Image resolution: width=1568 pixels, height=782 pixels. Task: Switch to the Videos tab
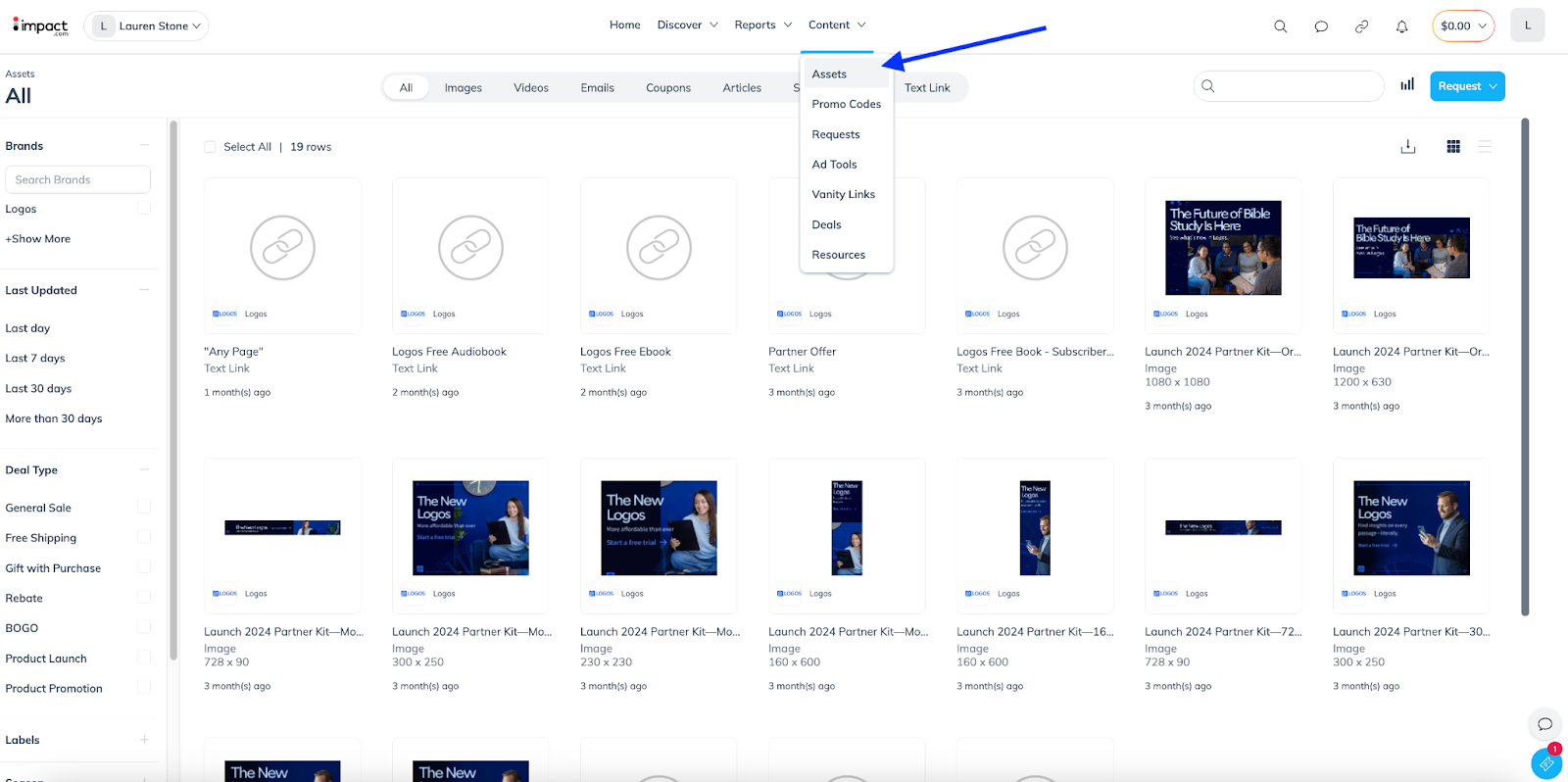(x=531, y=88)
